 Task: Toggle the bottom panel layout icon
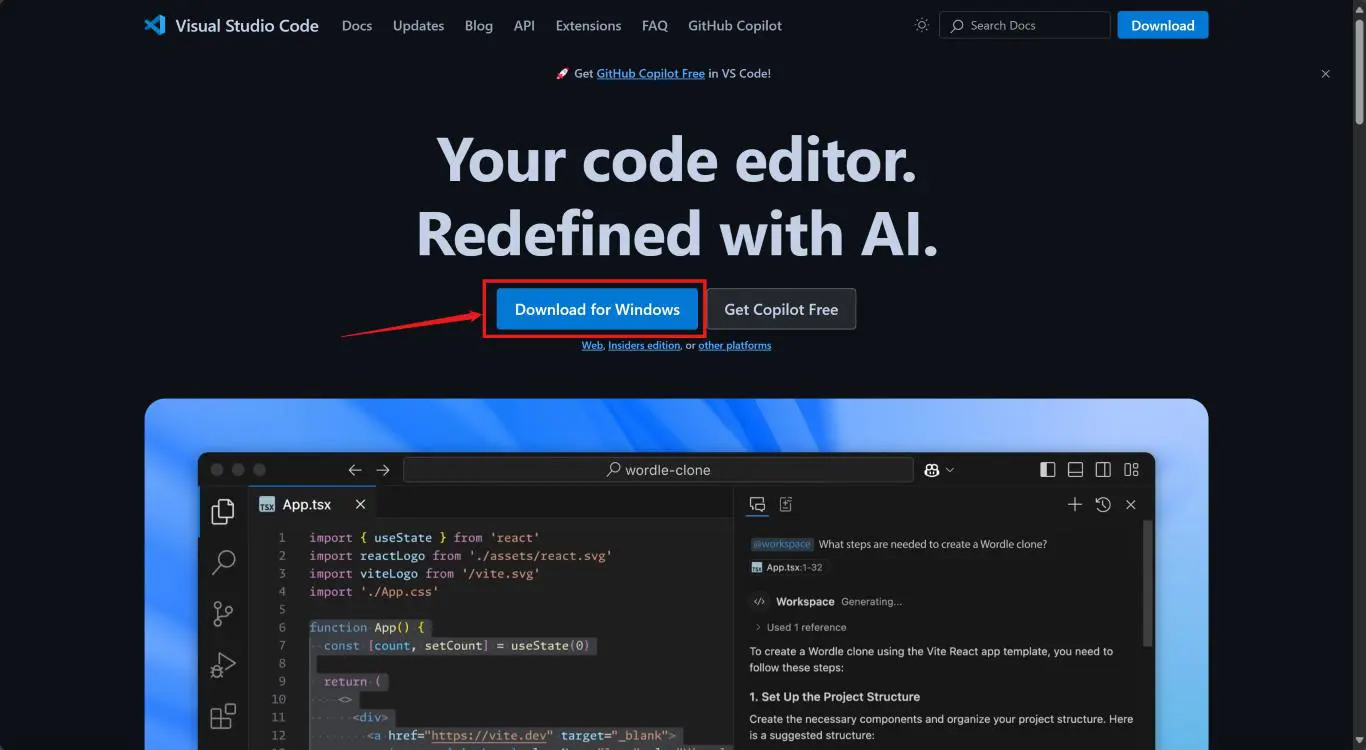point(1076,470)
